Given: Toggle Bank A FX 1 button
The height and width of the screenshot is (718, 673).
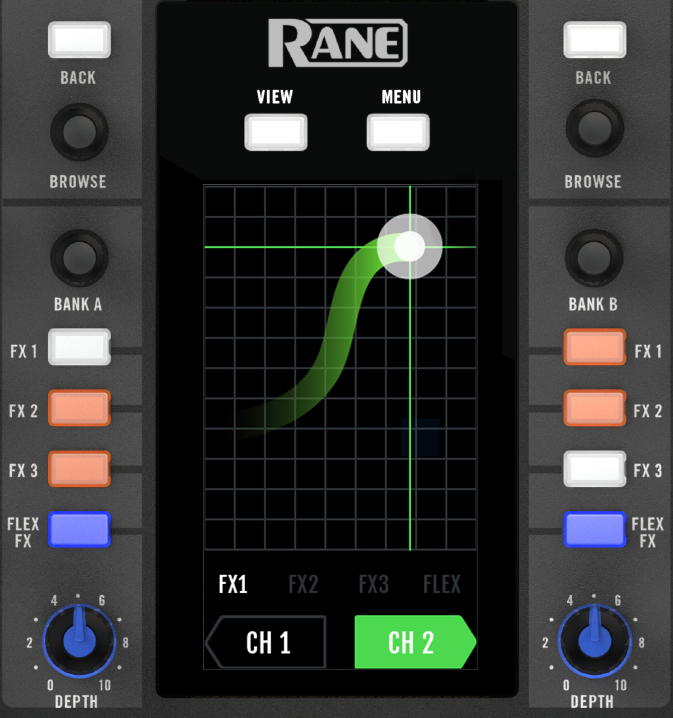Looking at the screenshot, I should pos(79,347).
